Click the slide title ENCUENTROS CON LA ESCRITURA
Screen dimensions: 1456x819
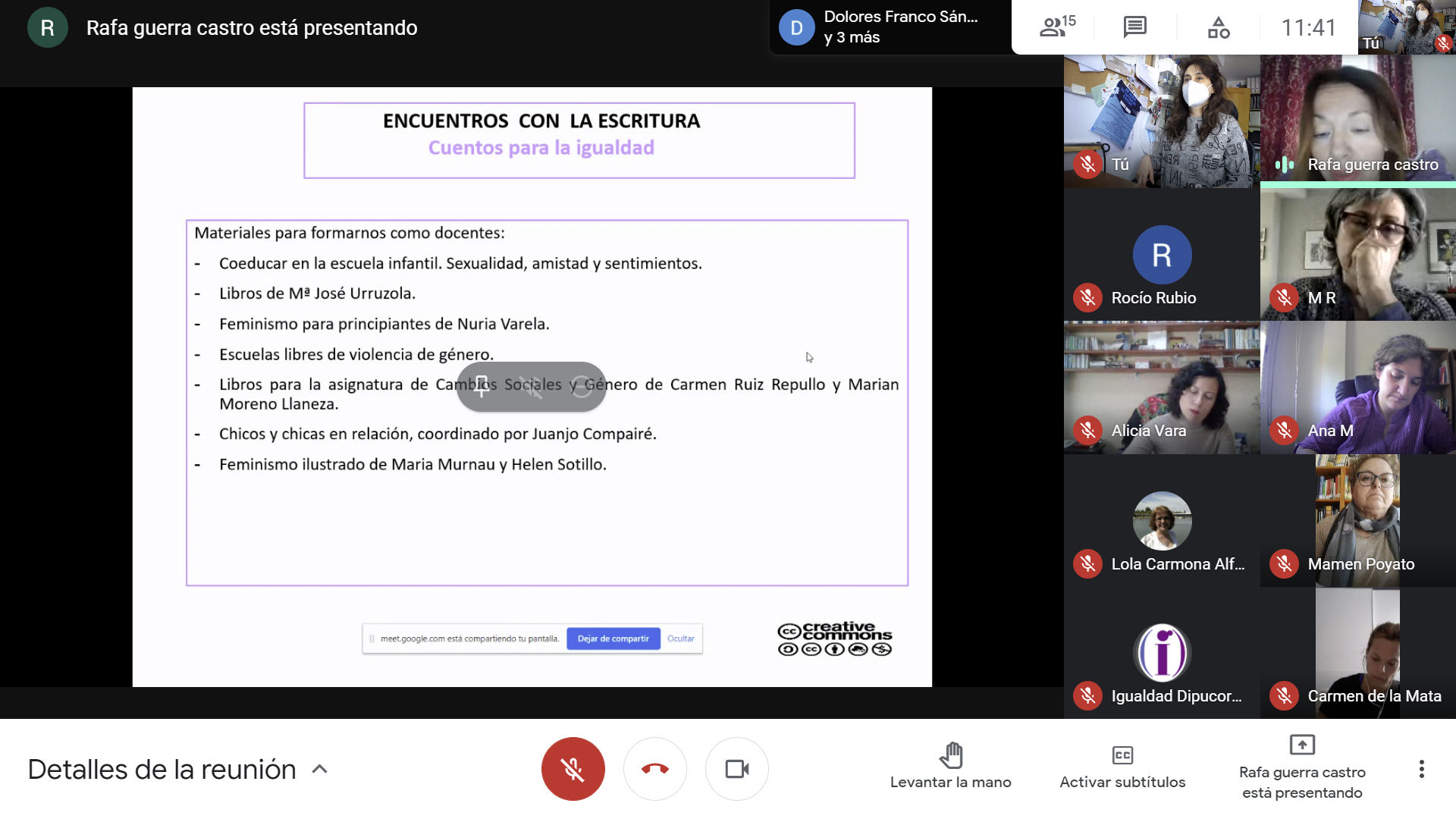[x=541, y=121]
